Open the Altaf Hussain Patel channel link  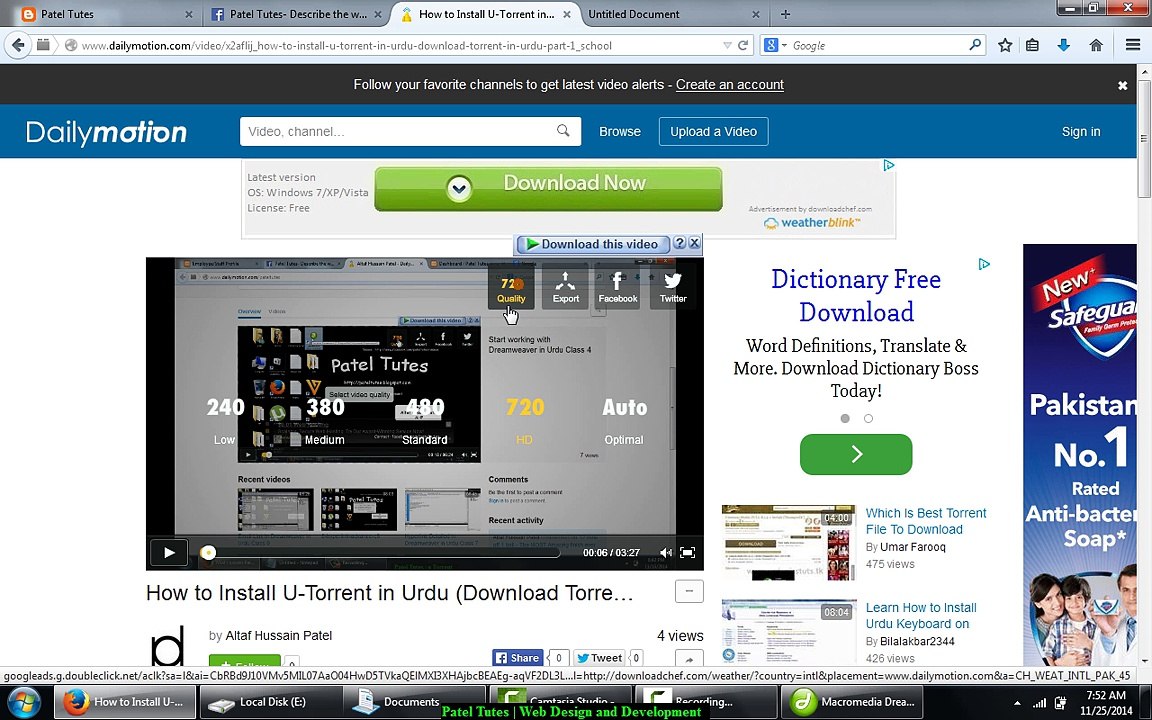pyautogui.click(x=278, y=636)
